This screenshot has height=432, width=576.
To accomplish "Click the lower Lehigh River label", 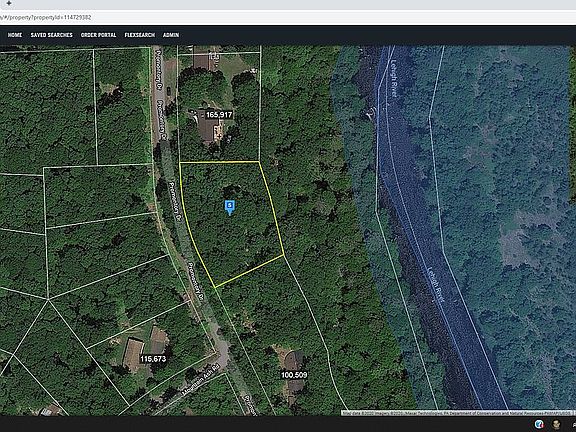I will point(436,284).
